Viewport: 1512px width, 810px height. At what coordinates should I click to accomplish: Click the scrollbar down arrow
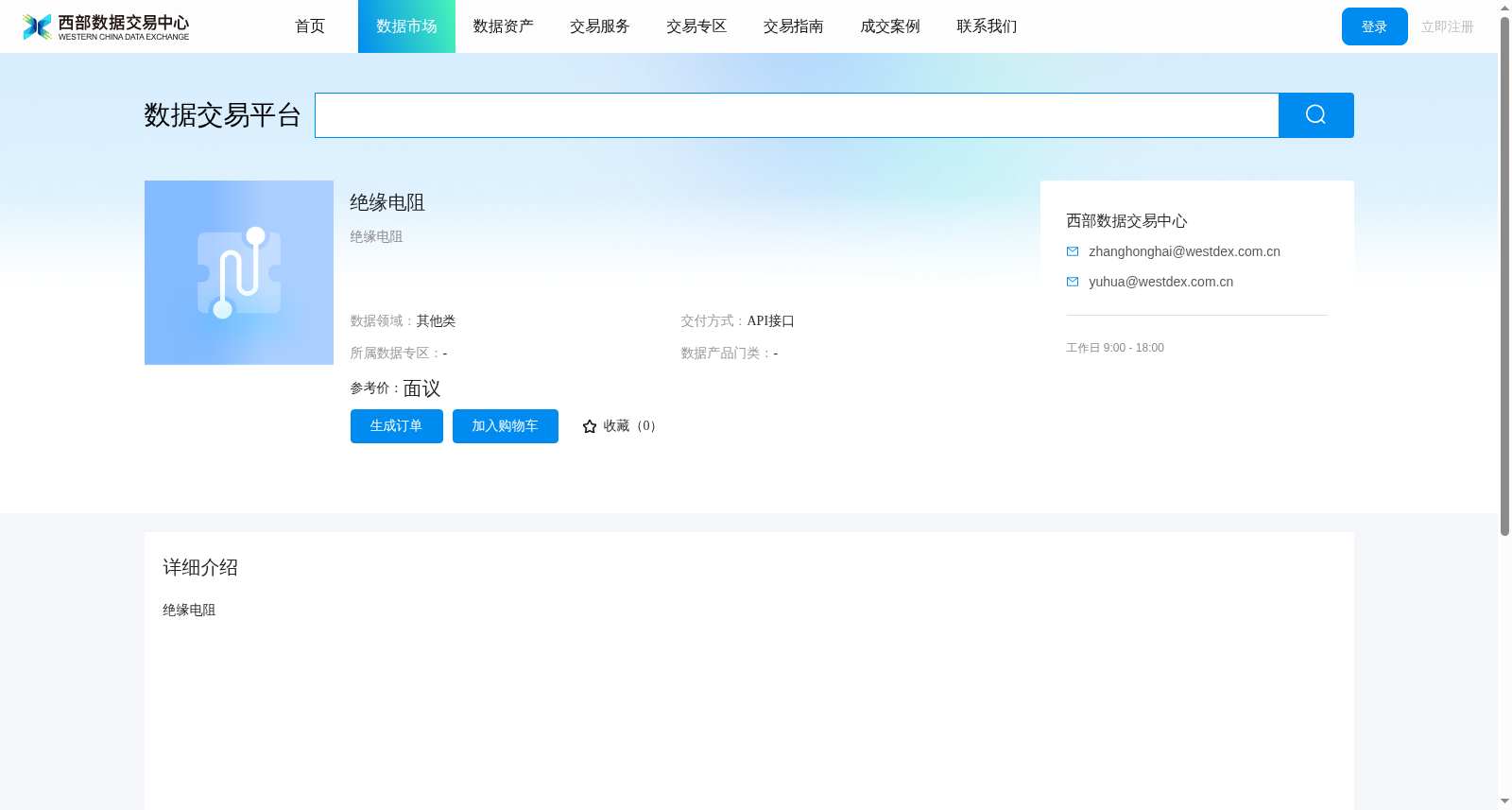(1504, 801)
